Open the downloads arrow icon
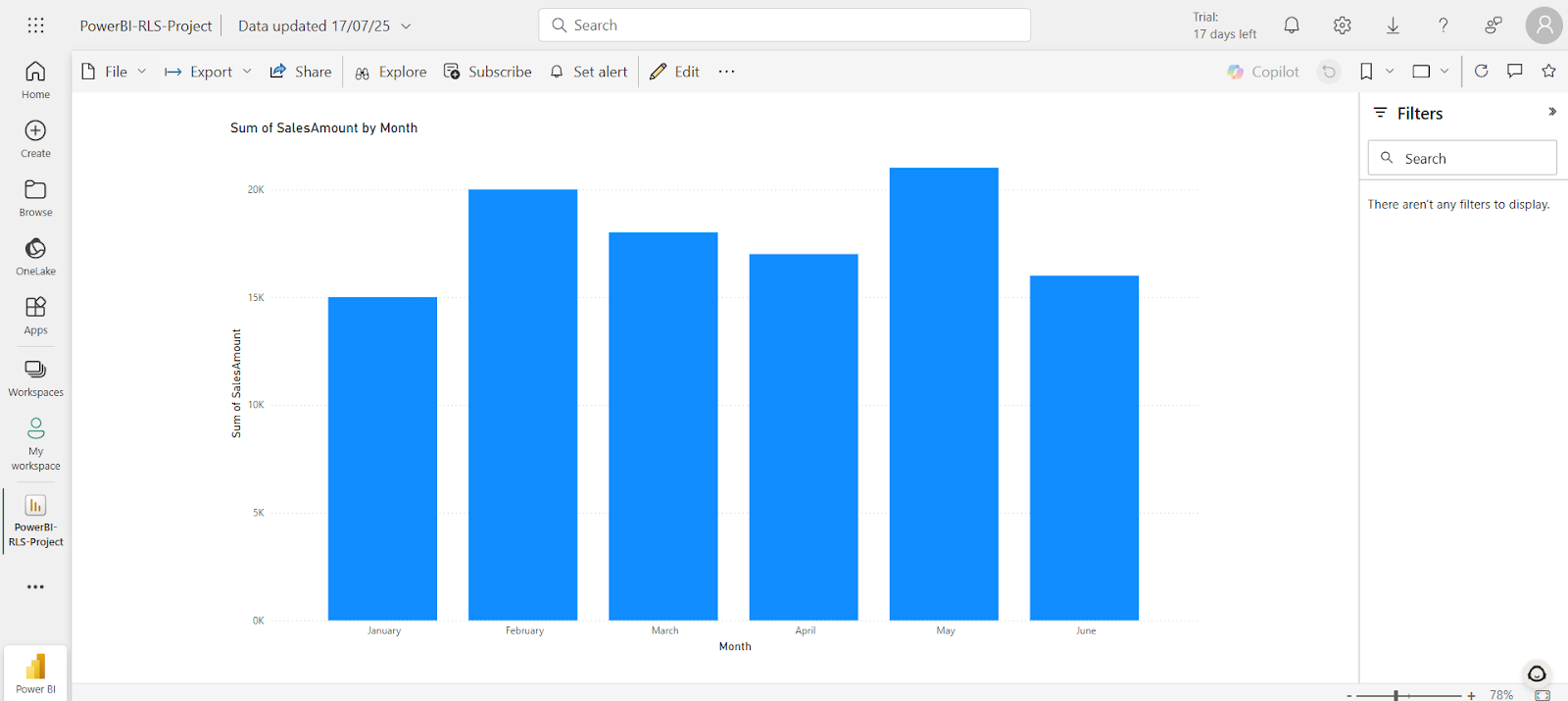 pyautogui.click(x=1393, y=25)
